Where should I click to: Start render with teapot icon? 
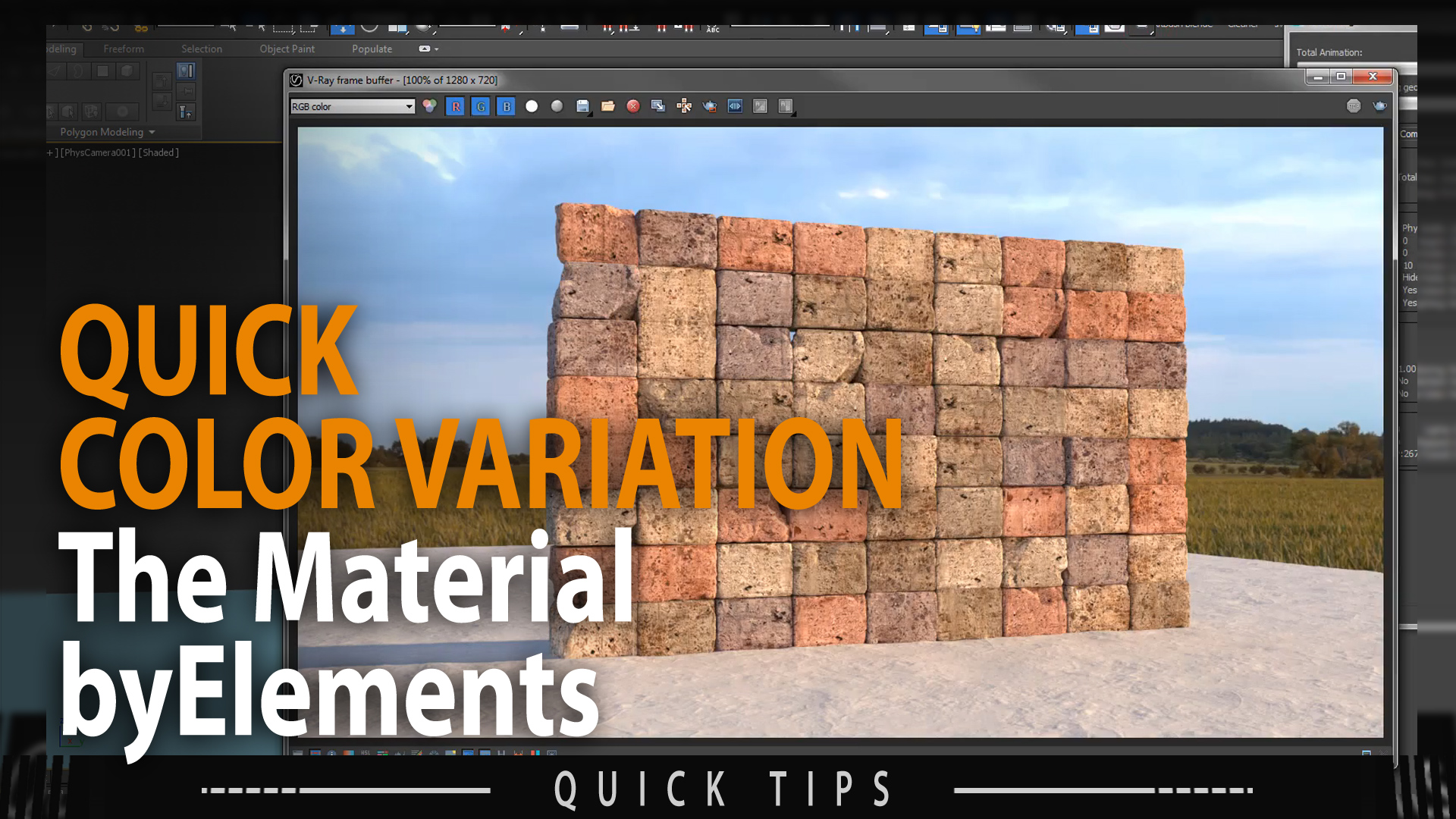[x=710, y=106]
